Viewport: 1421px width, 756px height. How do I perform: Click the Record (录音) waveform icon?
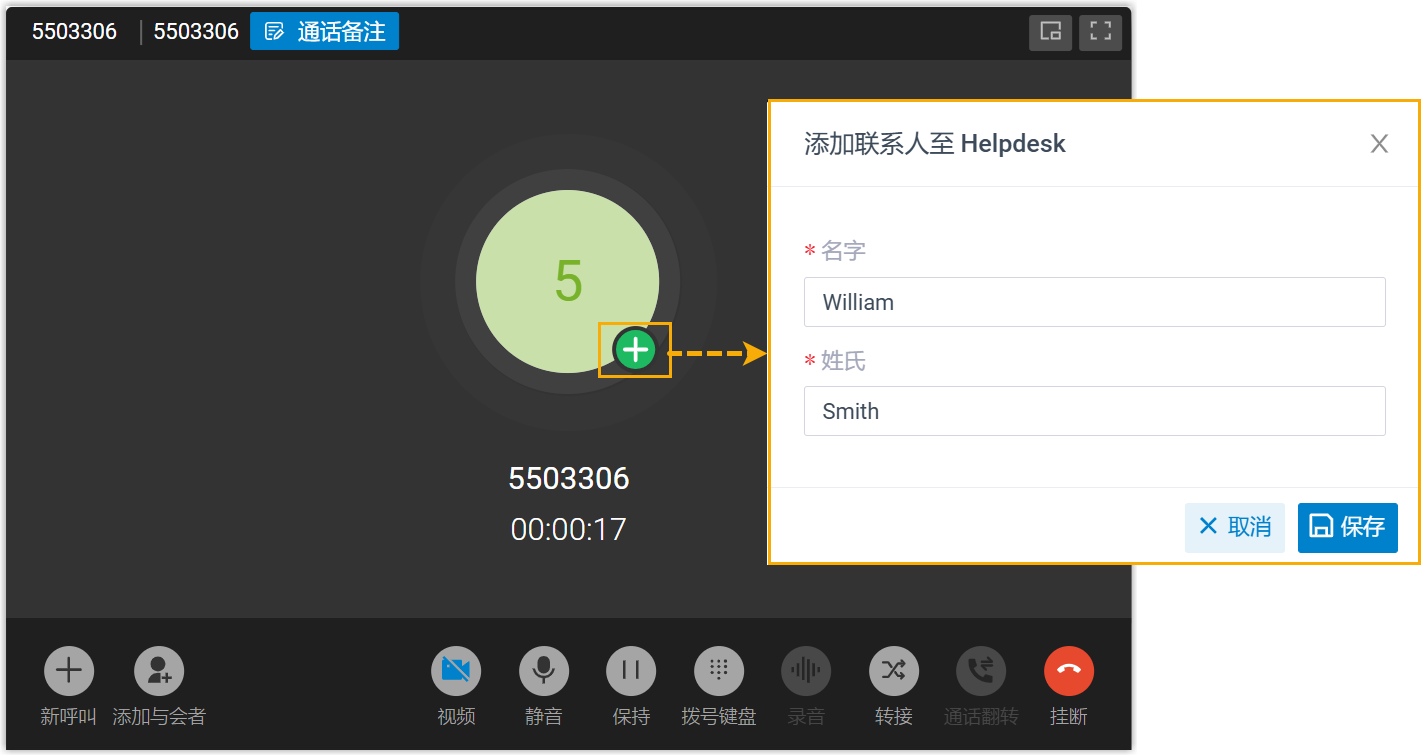[x=806, y=671]
